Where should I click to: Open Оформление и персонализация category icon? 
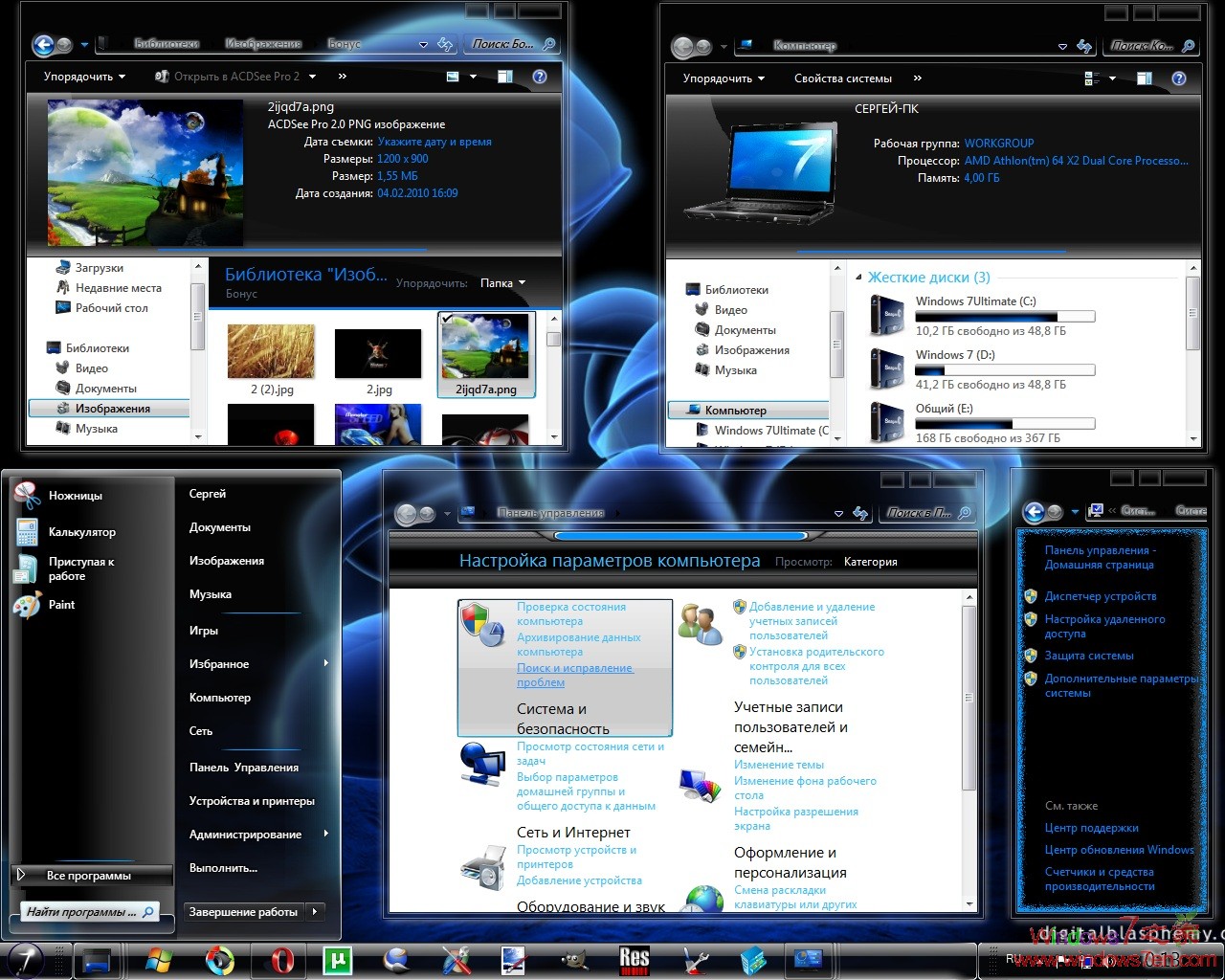(x=701, y=785)
